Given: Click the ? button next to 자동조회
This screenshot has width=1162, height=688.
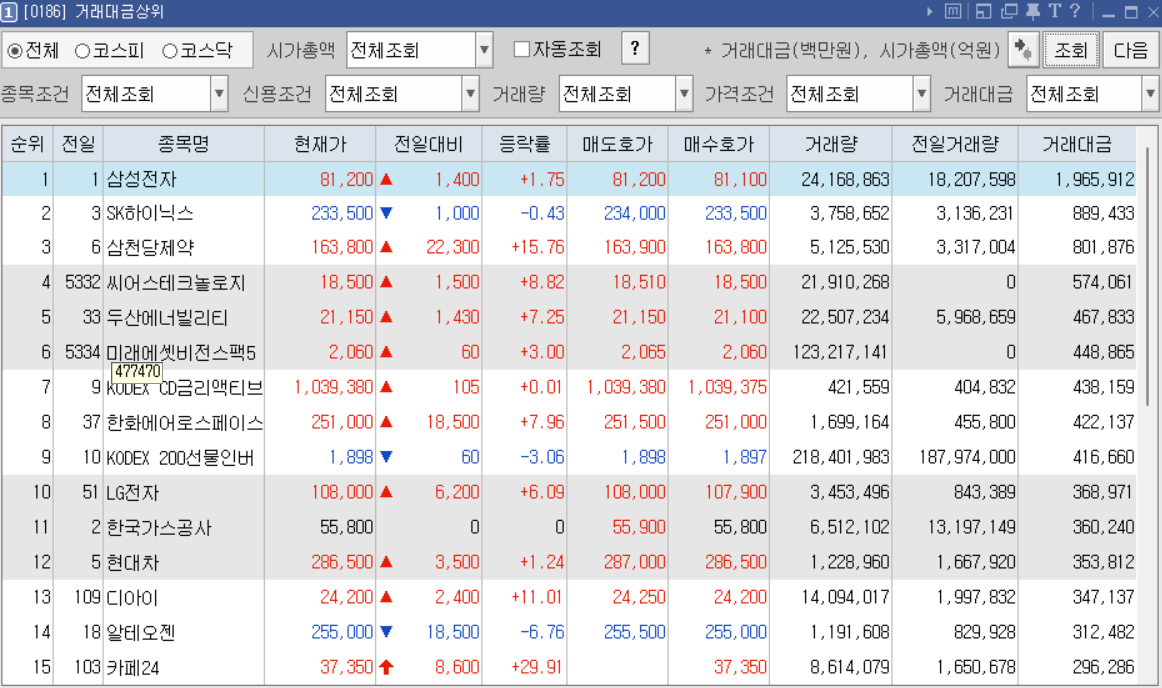Looking at the screenshot, I should (635, 49).
